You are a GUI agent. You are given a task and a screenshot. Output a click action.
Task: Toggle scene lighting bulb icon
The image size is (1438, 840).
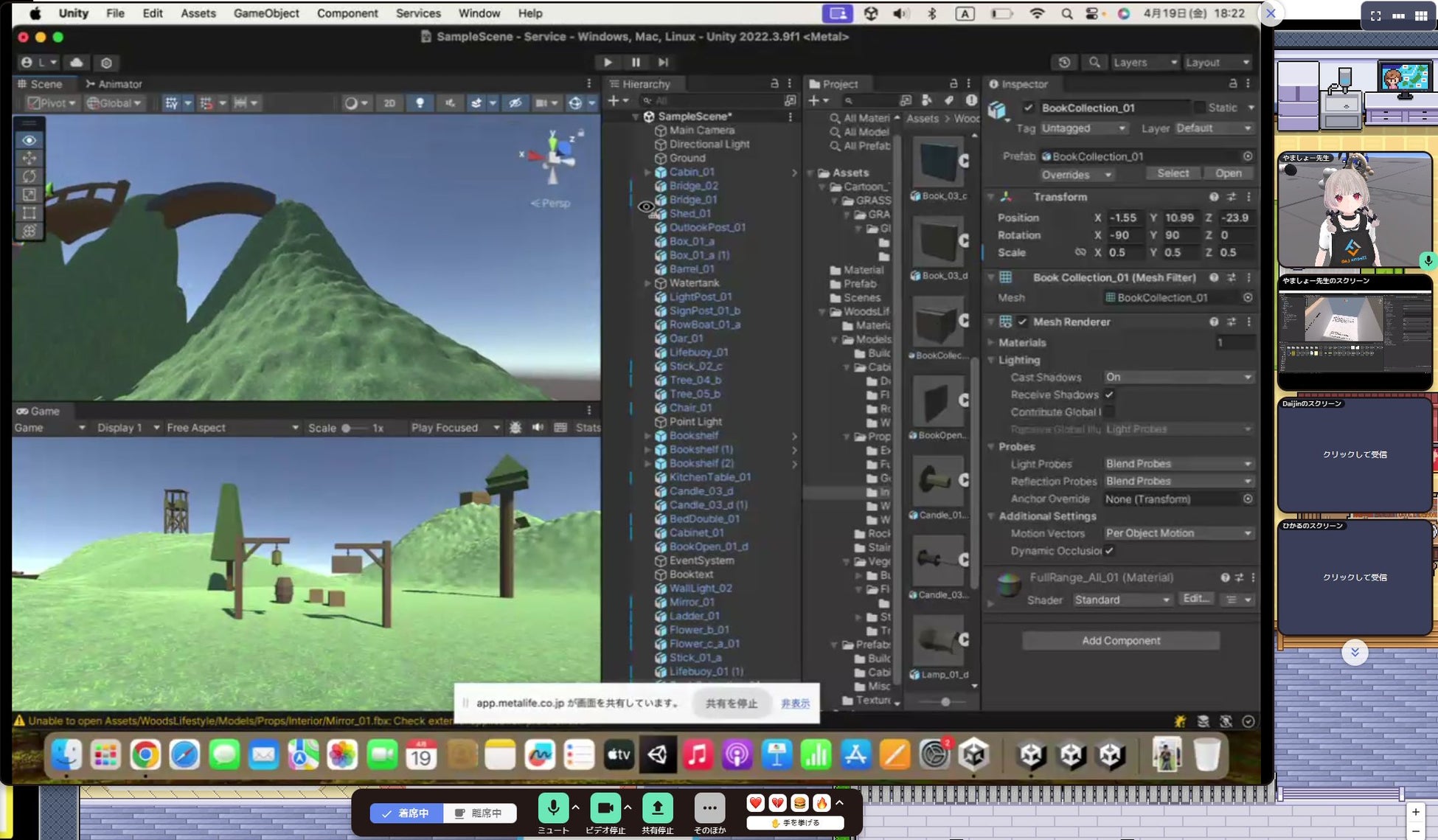(x=420, y=103)
